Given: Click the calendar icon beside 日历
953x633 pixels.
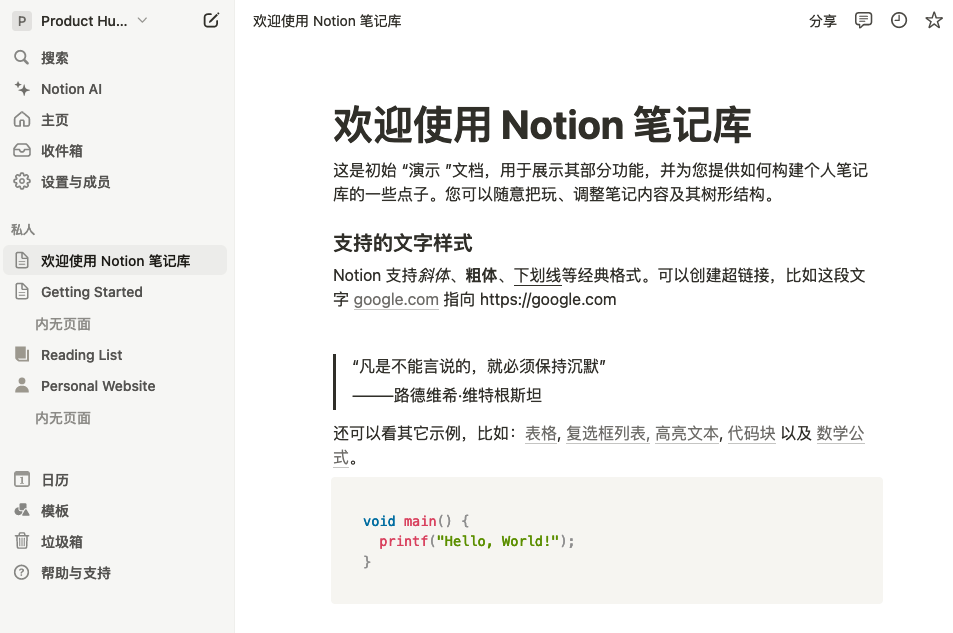Looking at the screenshot, I should (x=22, y=479).
